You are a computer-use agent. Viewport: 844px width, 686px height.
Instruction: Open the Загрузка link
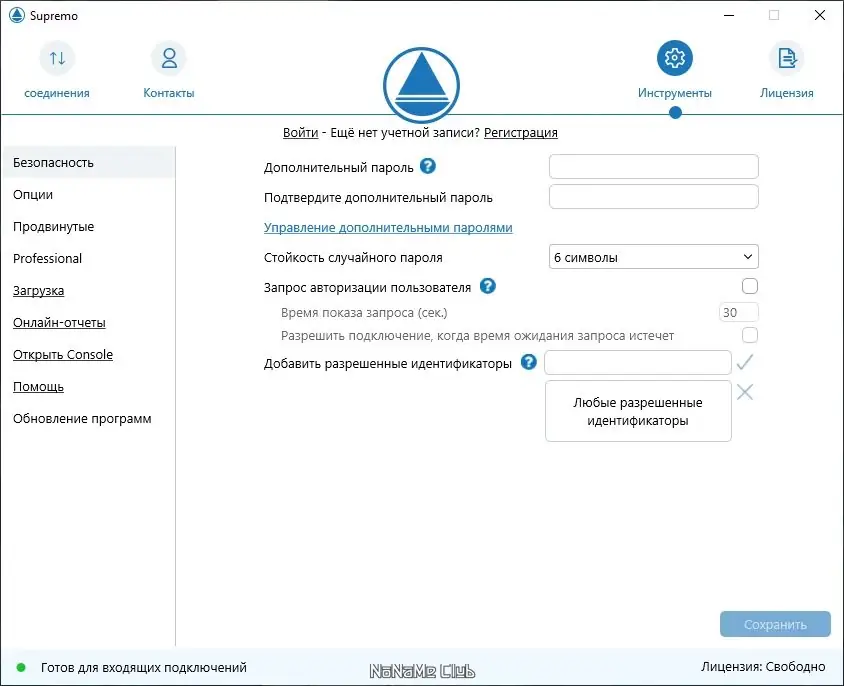click(38, 291)
